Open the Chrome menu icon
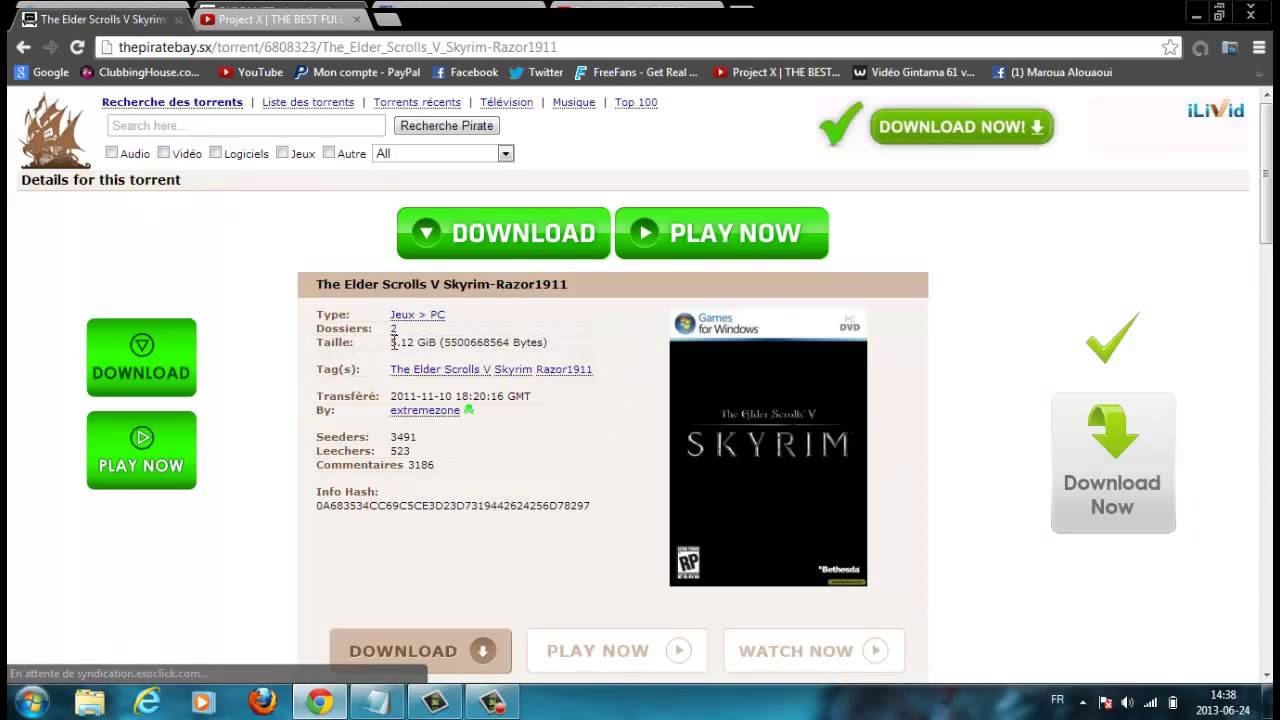Image resolution: width=1280 pixels, height=720 pixels. [x=1259, y=47]
